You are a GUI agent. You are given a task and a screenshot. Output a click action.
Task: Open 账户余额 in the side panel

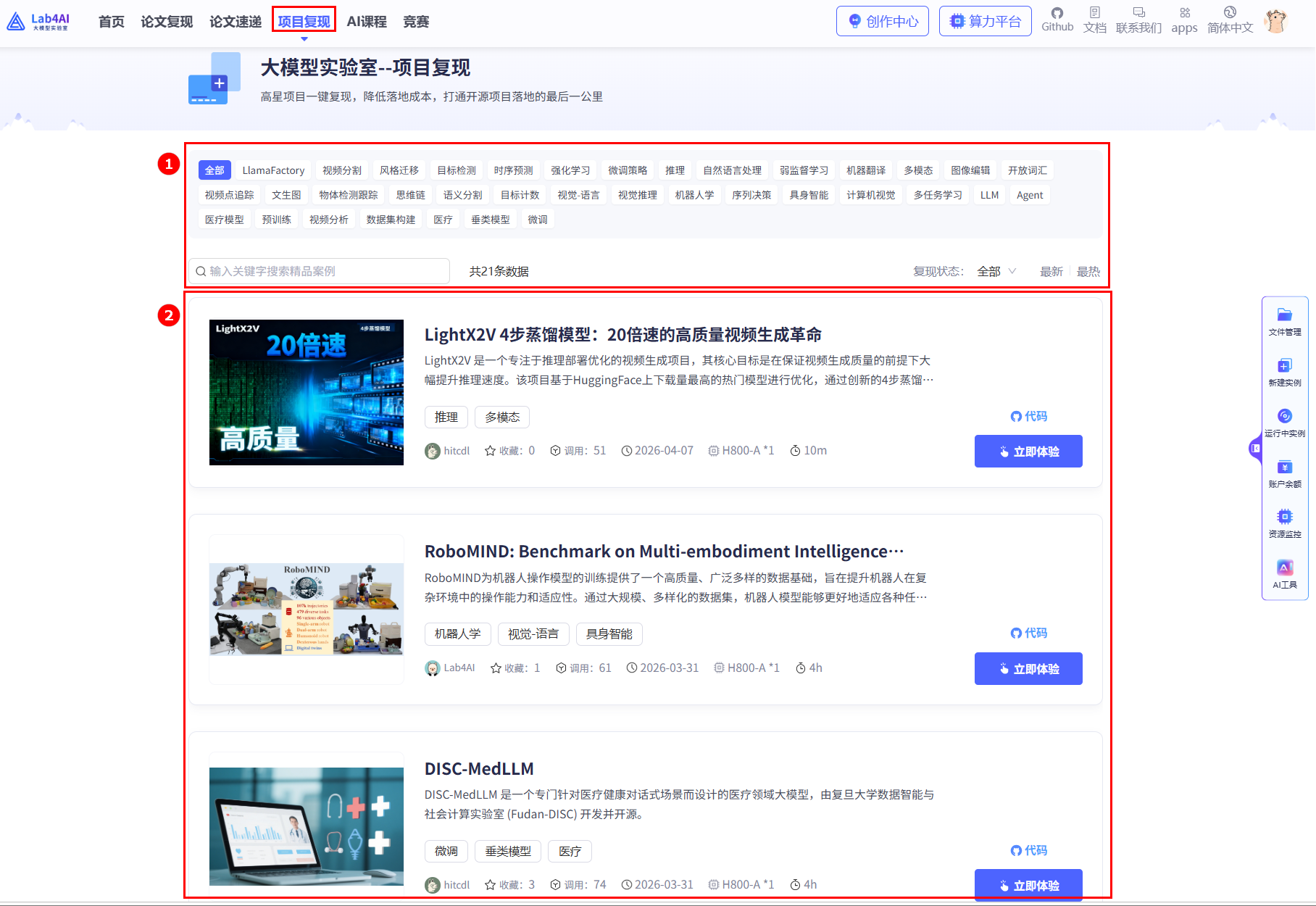(1285, 474)
